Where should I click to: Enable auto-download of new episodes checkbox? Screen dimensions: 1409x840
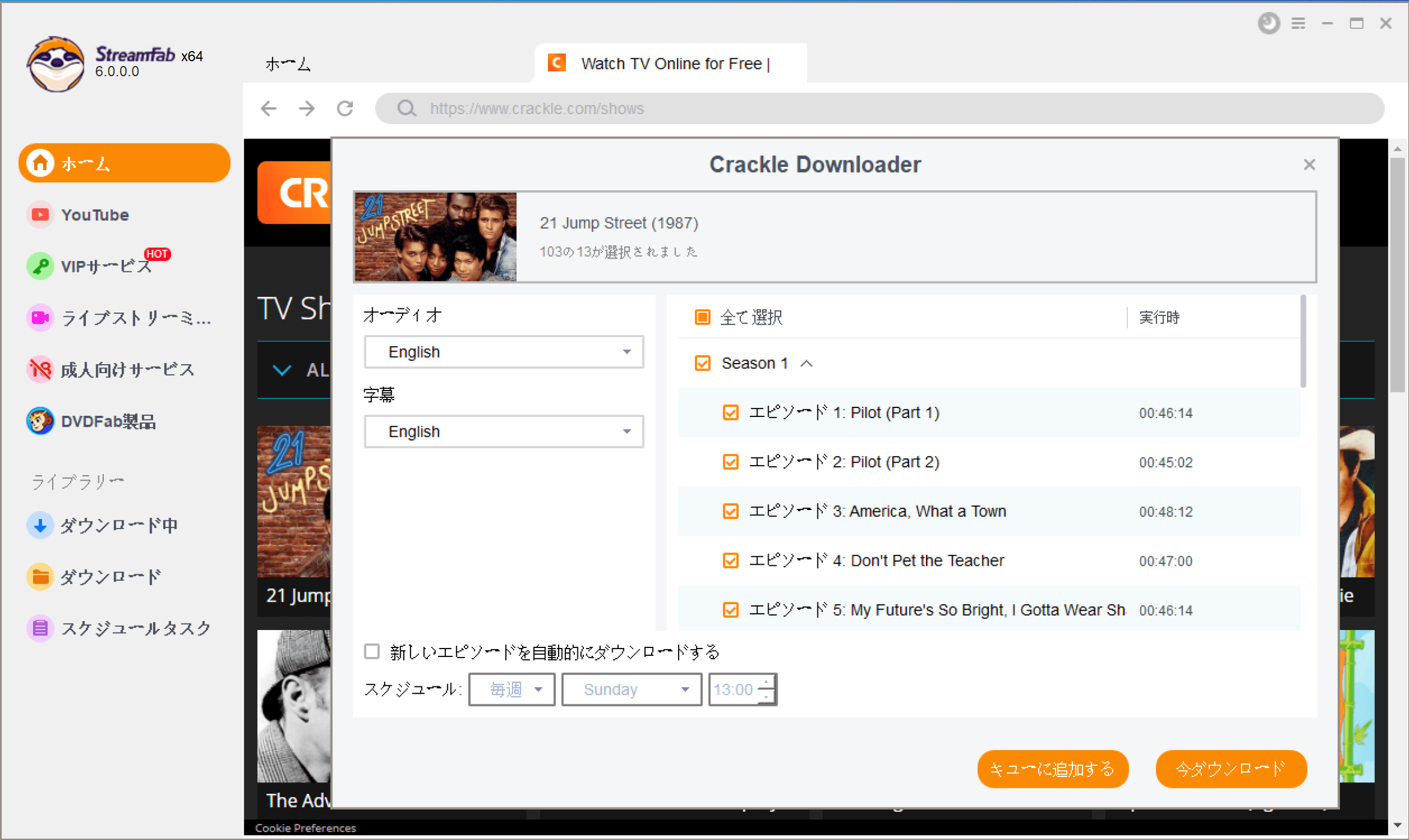pyautogui.click(x=372, y=652)
